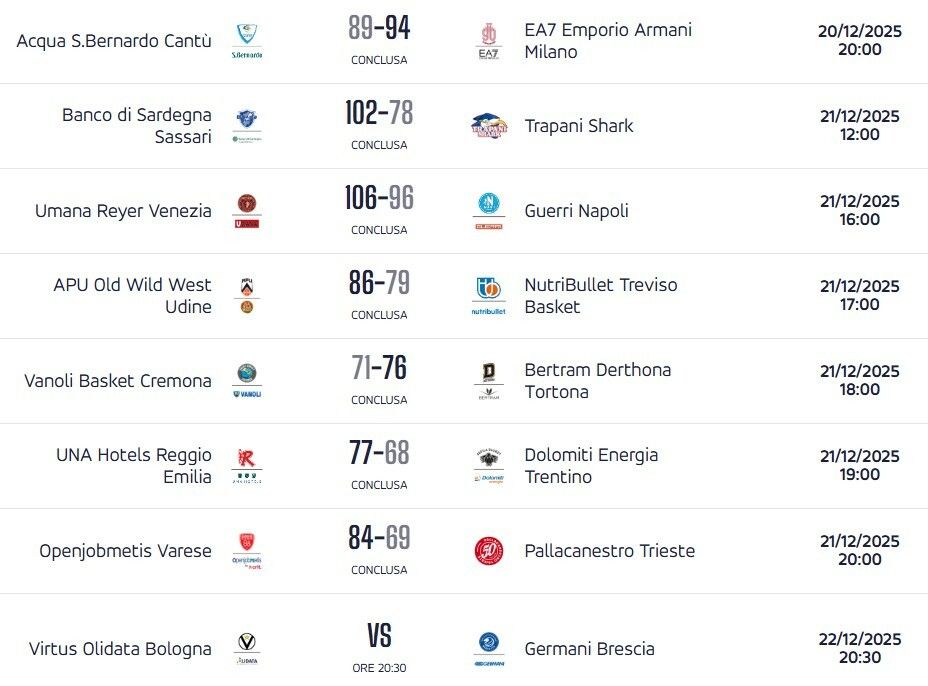Image resolution: width=928 pixels, height=686 pixels.
Task: Click the Acqua S.Bernardo Cantù team logo
Action: (x=247, y=41)
